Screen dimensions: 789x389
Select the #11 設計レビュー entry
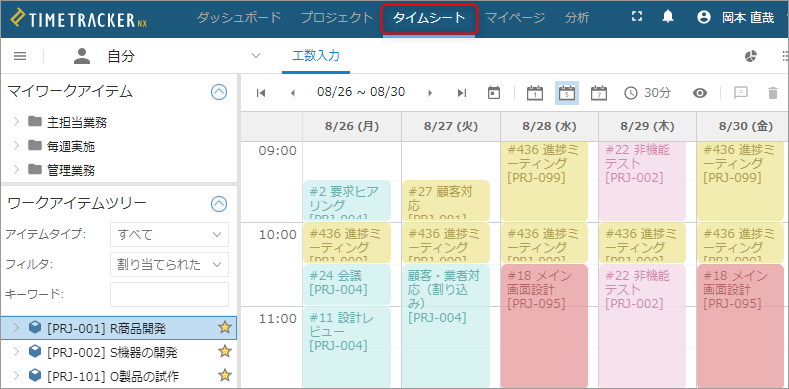point(347,347)
